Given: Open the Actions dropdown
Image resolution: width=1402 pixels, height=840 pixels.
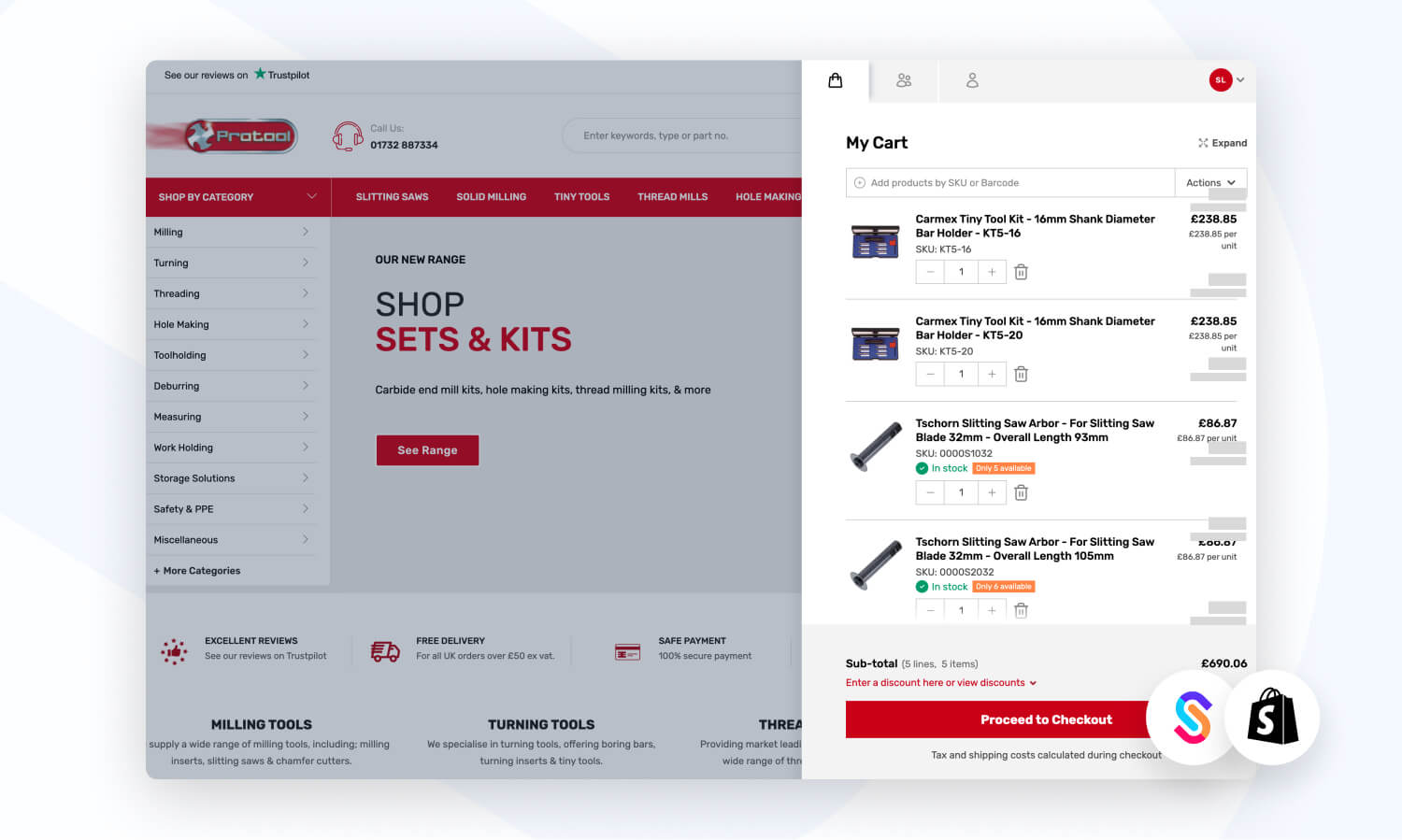Looking at the screenshot, I should tap(1210, 183).
